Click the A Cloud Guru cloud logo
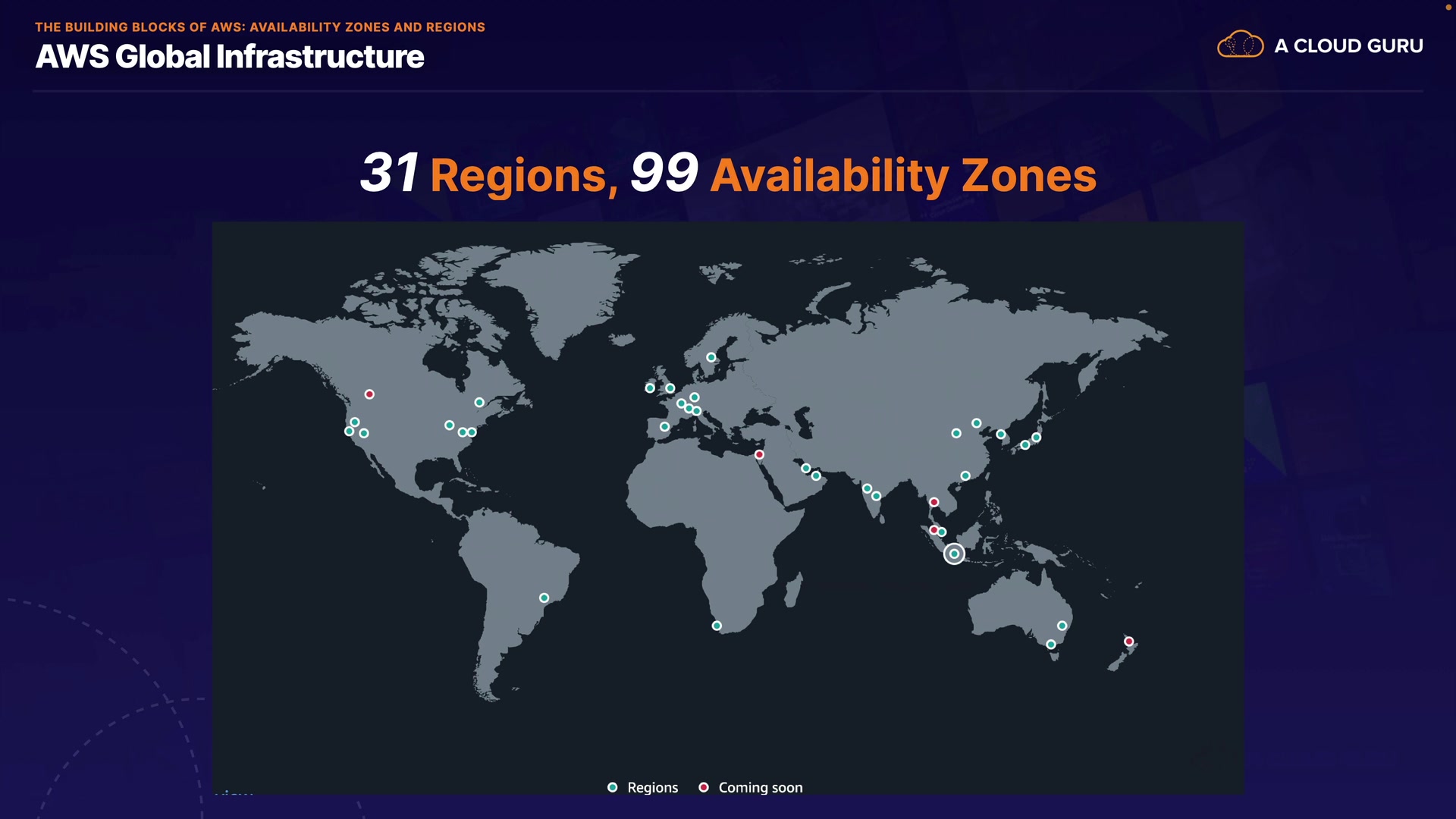The height and width of the screenshot is (819, 1456). tap(1240, 45)
